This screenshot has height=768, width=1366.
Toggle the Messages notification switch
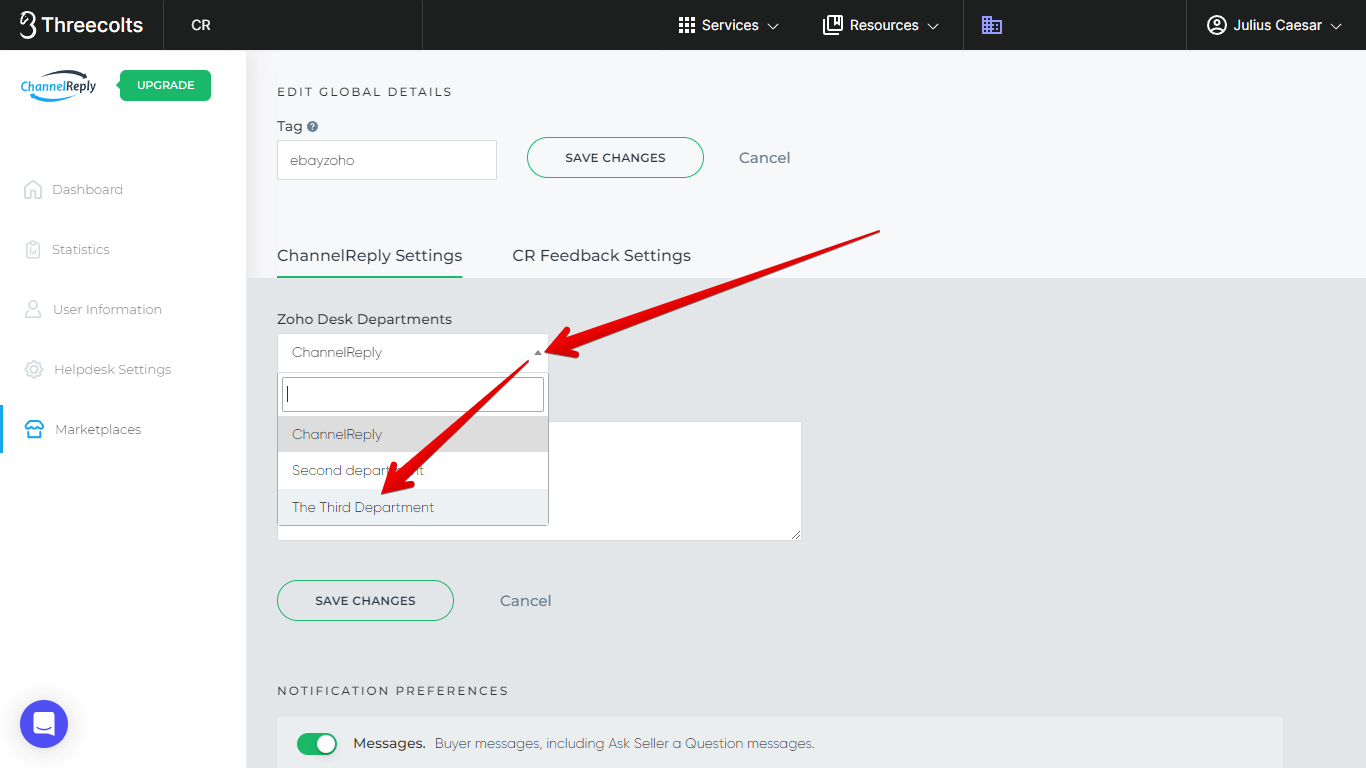coord(317,744)
